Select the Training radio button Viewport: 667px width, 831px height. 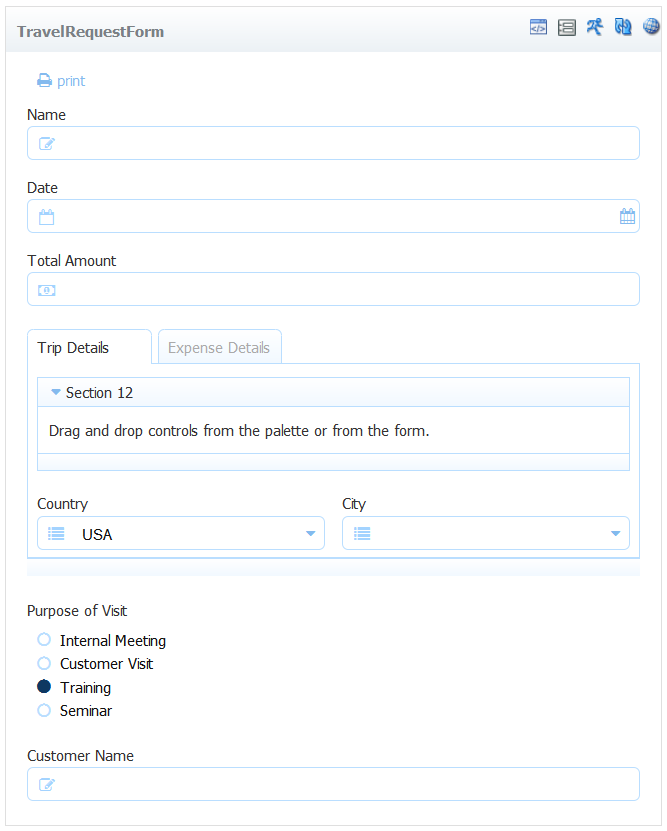(x=44, y=687)
